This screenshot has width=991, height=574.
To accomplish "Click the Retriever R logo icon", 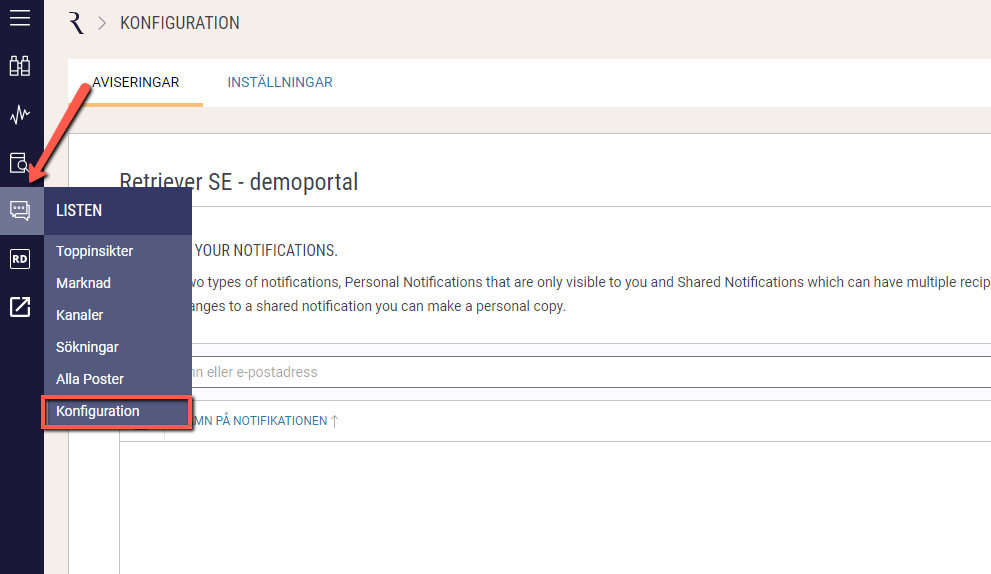I will point(76,23).
